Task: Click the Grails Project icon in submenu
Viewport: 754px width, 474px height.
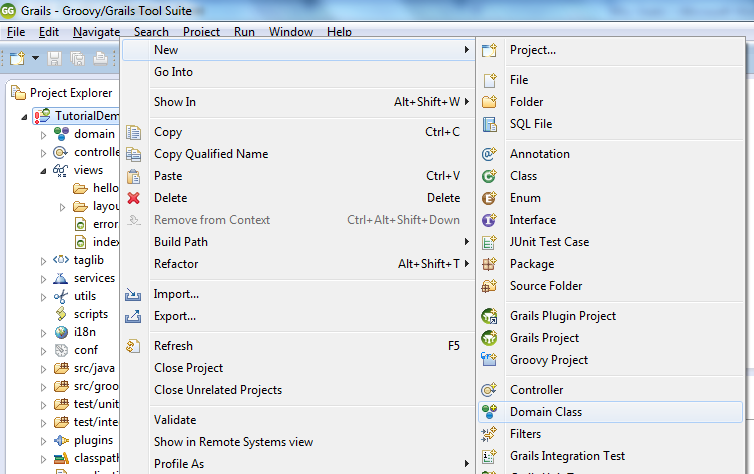Action: (489, 338)
